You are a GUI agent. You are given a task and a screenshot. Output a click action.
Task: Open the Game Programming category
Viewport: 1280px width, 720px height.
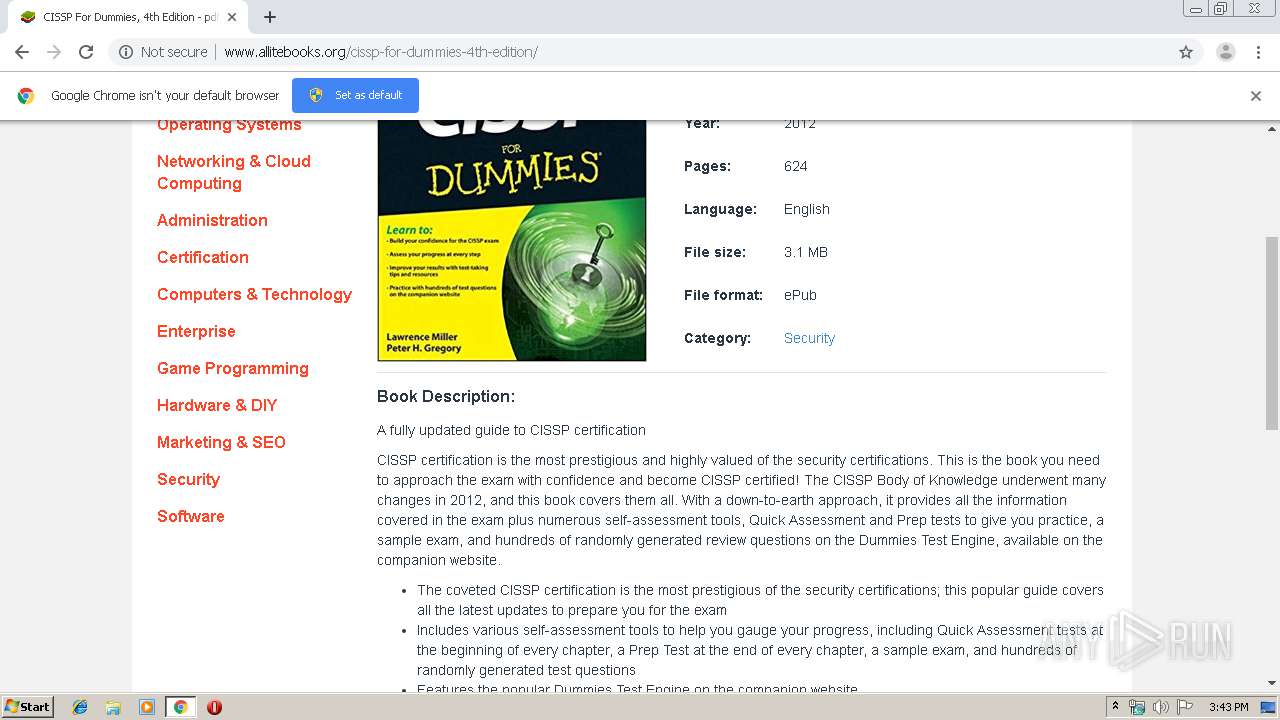233,368
